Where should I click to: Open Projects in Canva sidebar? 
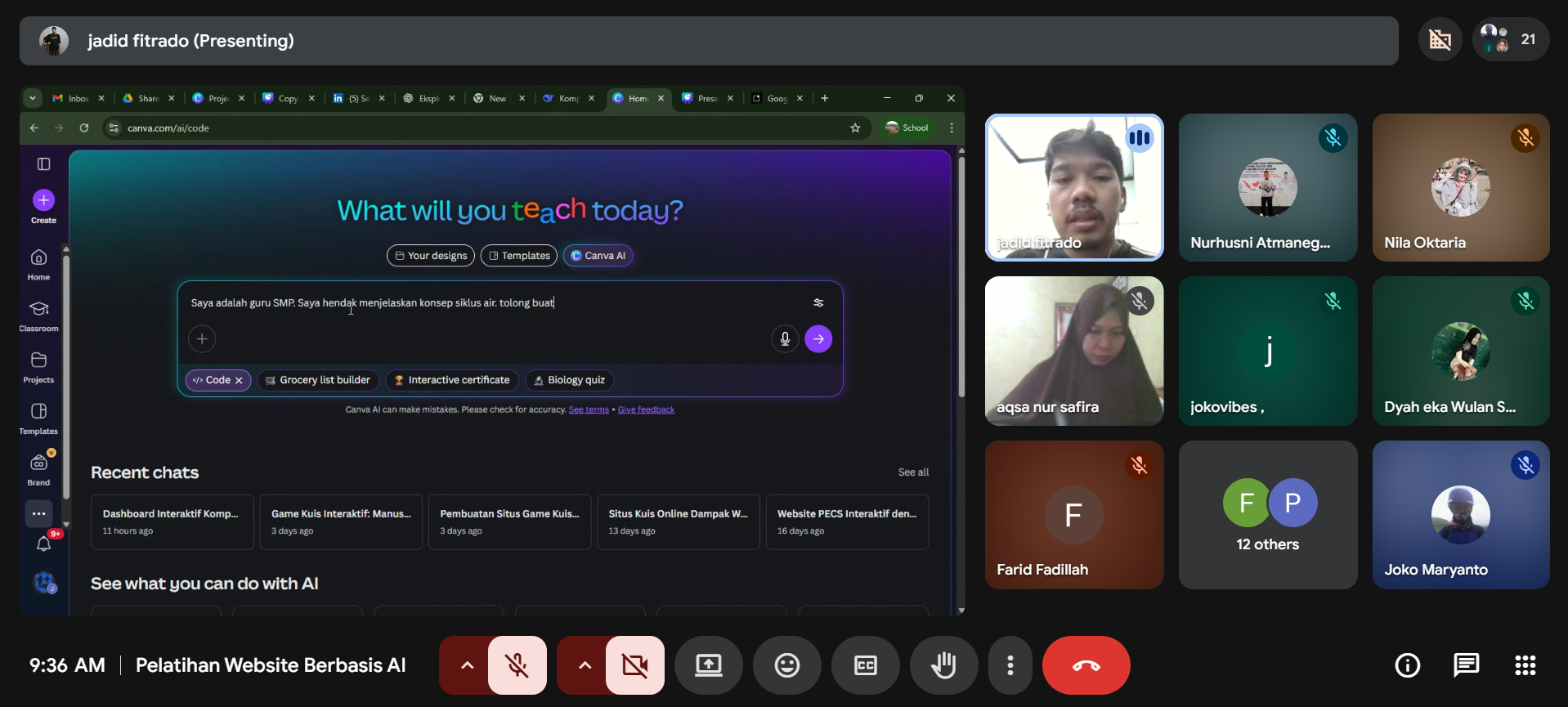[x=38, y=367]
